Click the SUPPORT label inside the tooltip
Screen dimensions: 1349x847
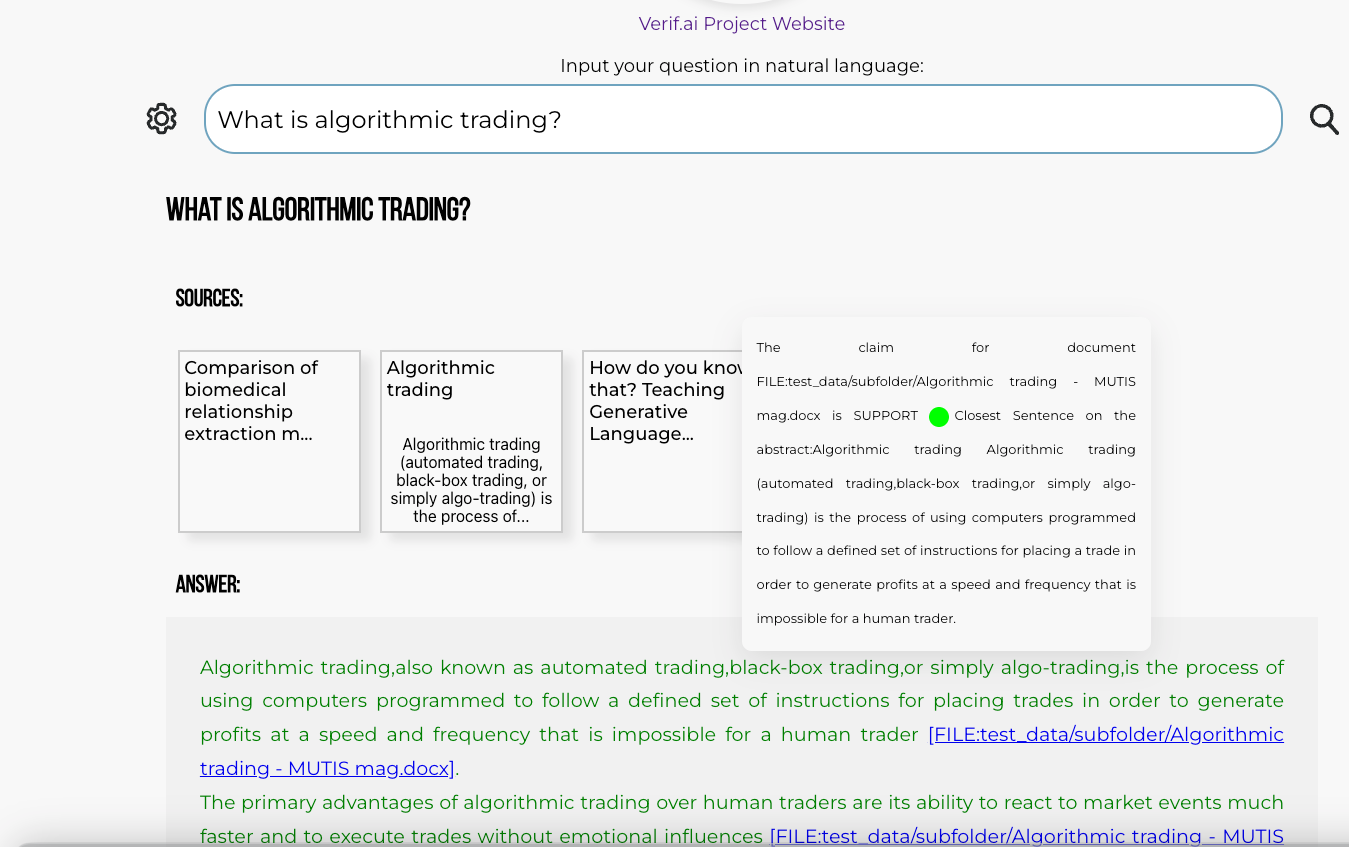(x=886, y=415)
